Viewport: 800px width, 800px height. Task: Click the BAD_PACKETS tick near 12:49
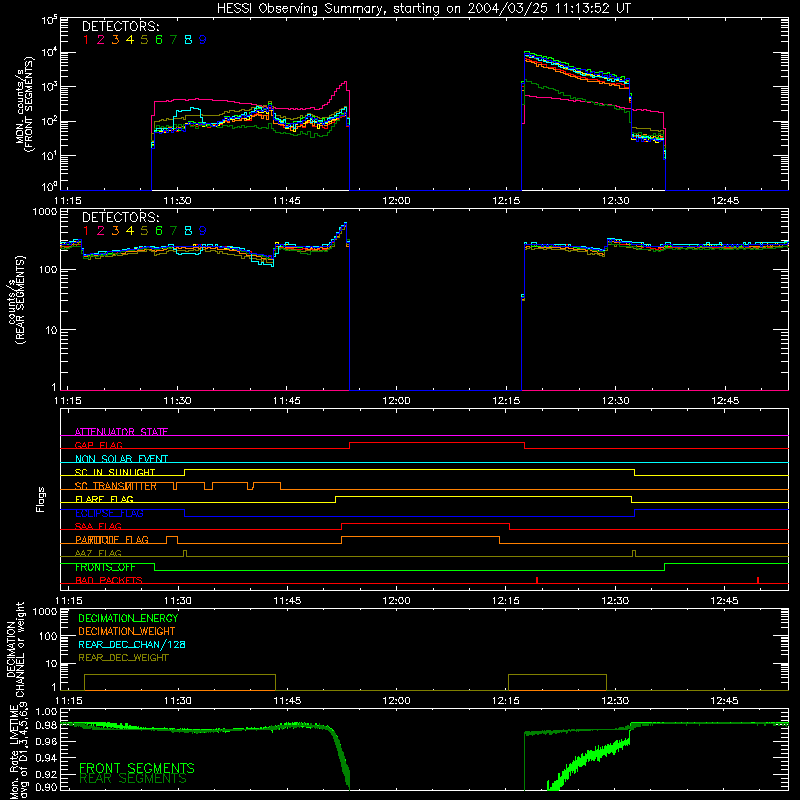(758, 580)
